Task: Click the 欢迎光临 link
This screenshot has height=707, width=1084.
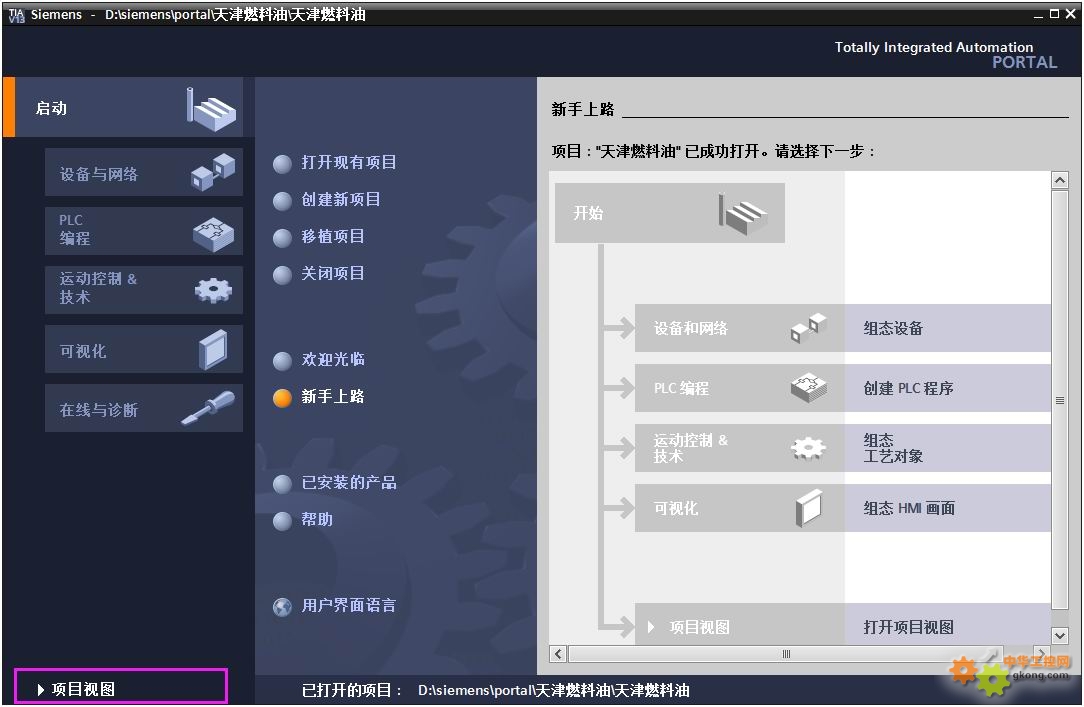Action: point(333,359)
